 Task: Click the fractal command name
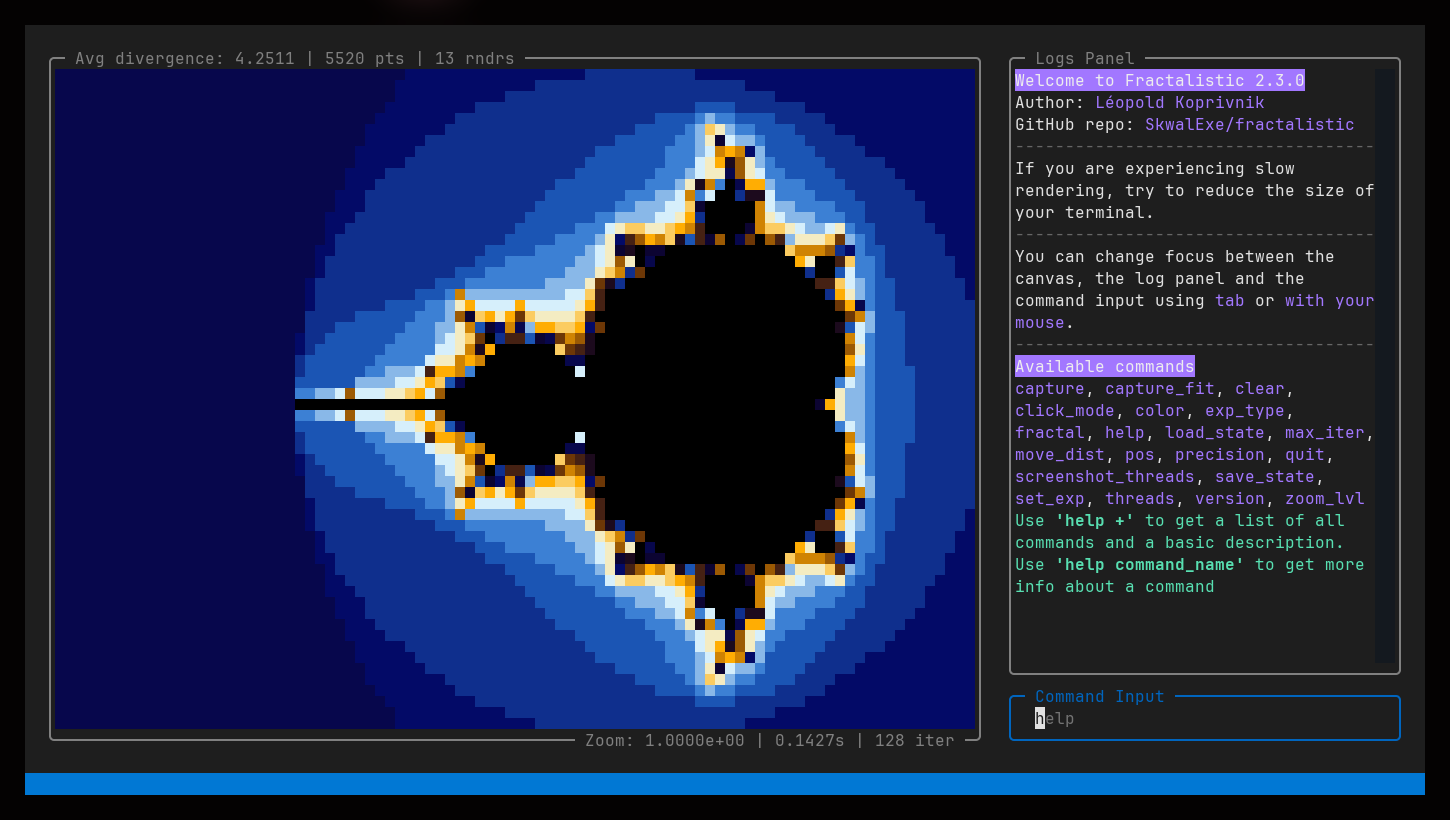[x=1049, y=432]
